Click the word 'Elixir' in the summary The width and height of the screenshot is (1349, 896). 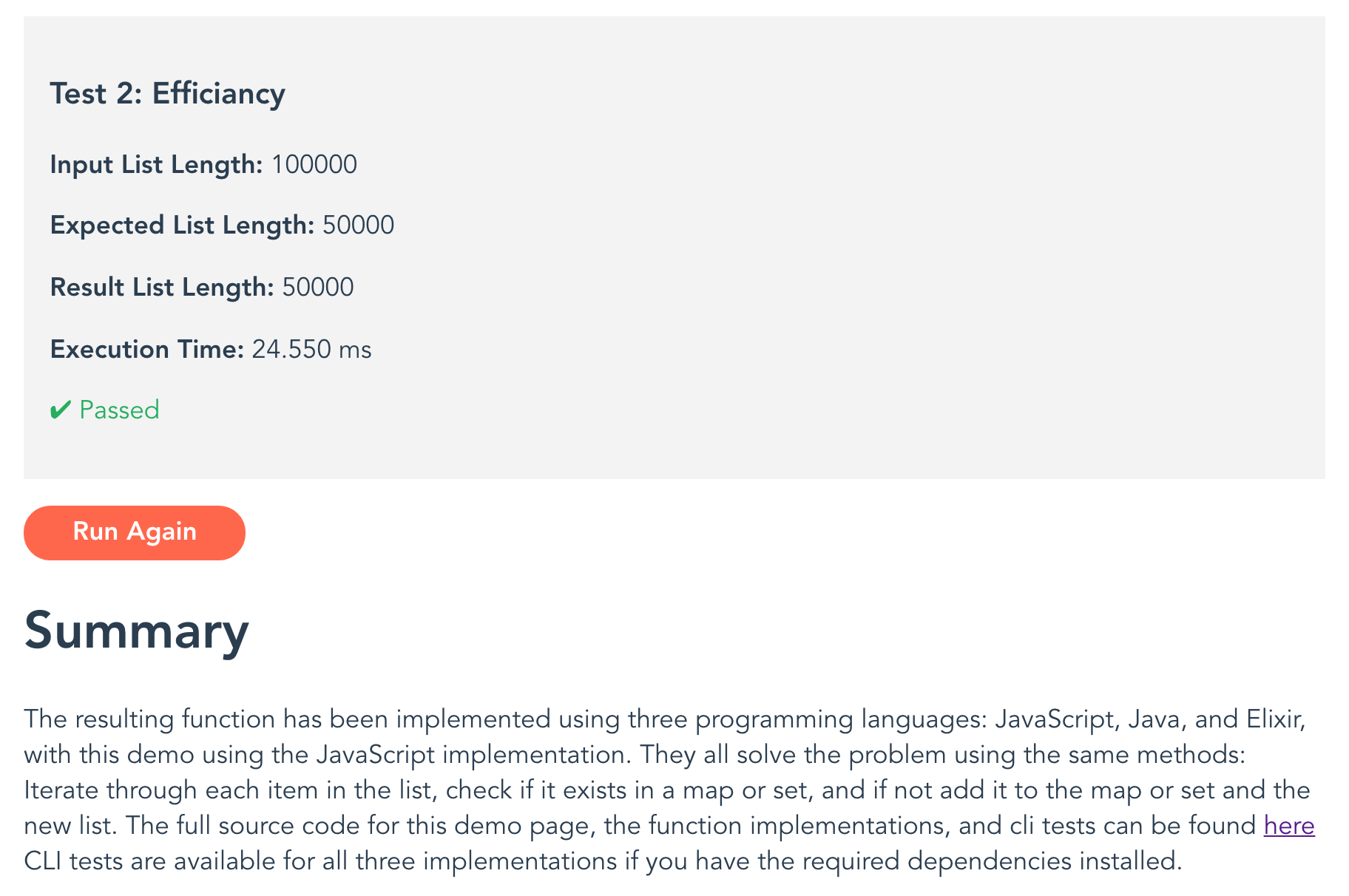pos(1274,719)
